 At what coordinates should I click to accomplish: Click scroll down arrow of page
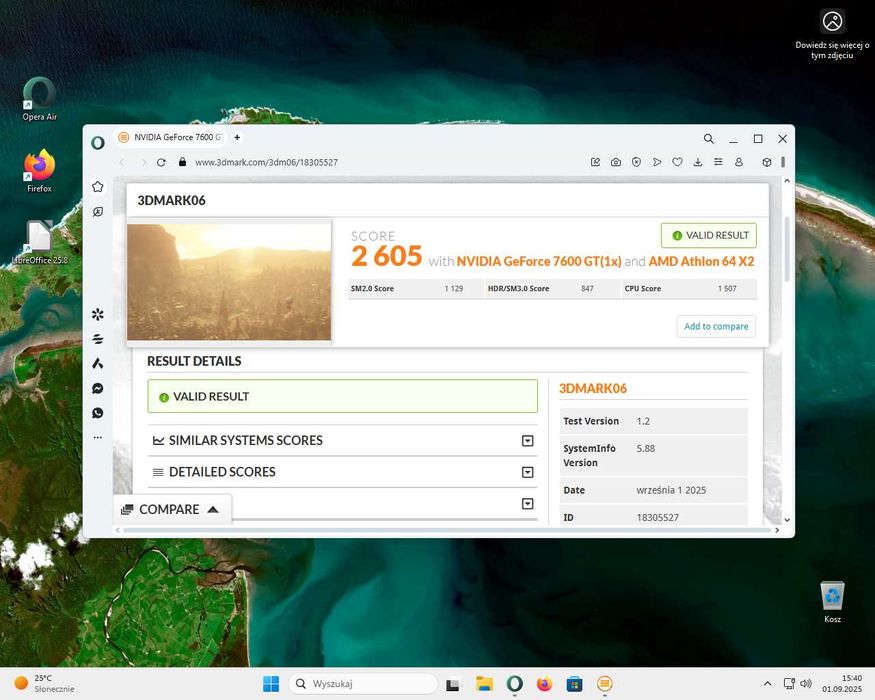point(787,520)
